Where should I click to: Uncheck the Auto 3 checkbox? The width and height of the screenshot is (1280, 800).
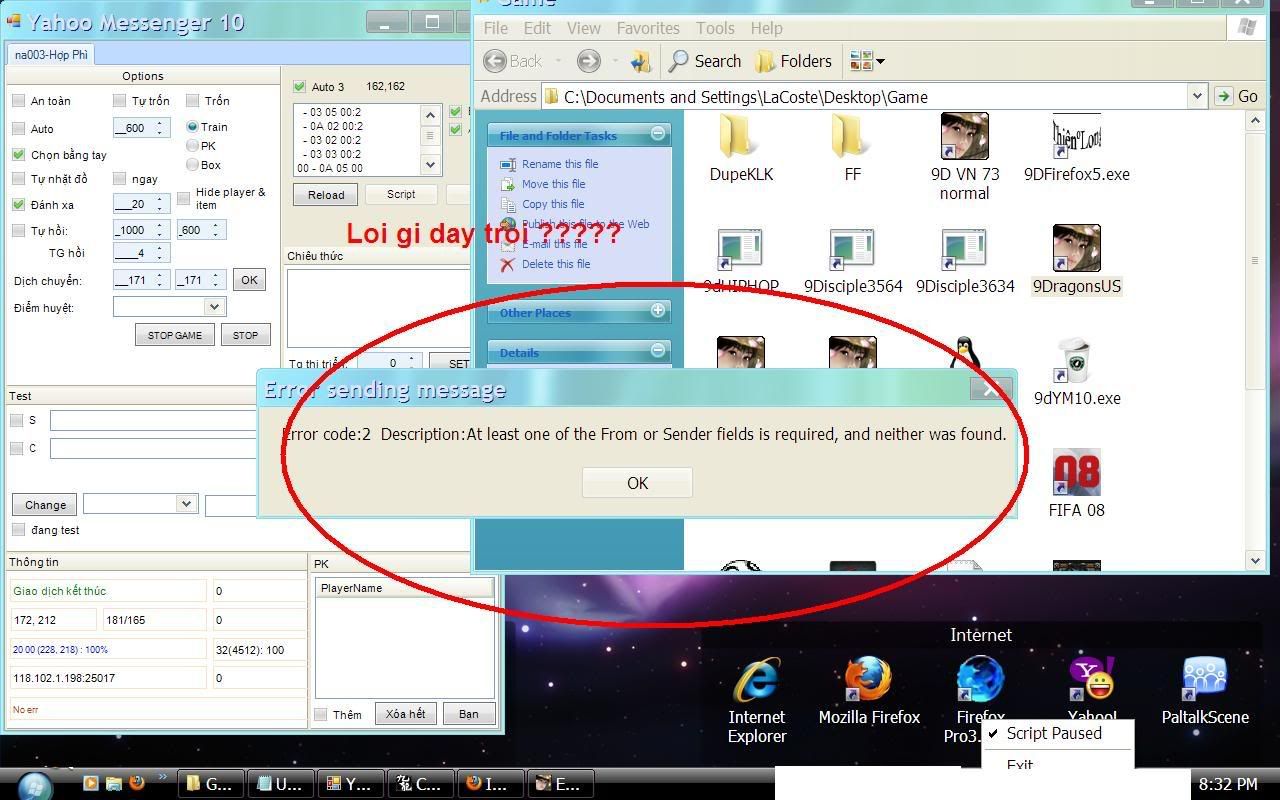pos(299,87)
